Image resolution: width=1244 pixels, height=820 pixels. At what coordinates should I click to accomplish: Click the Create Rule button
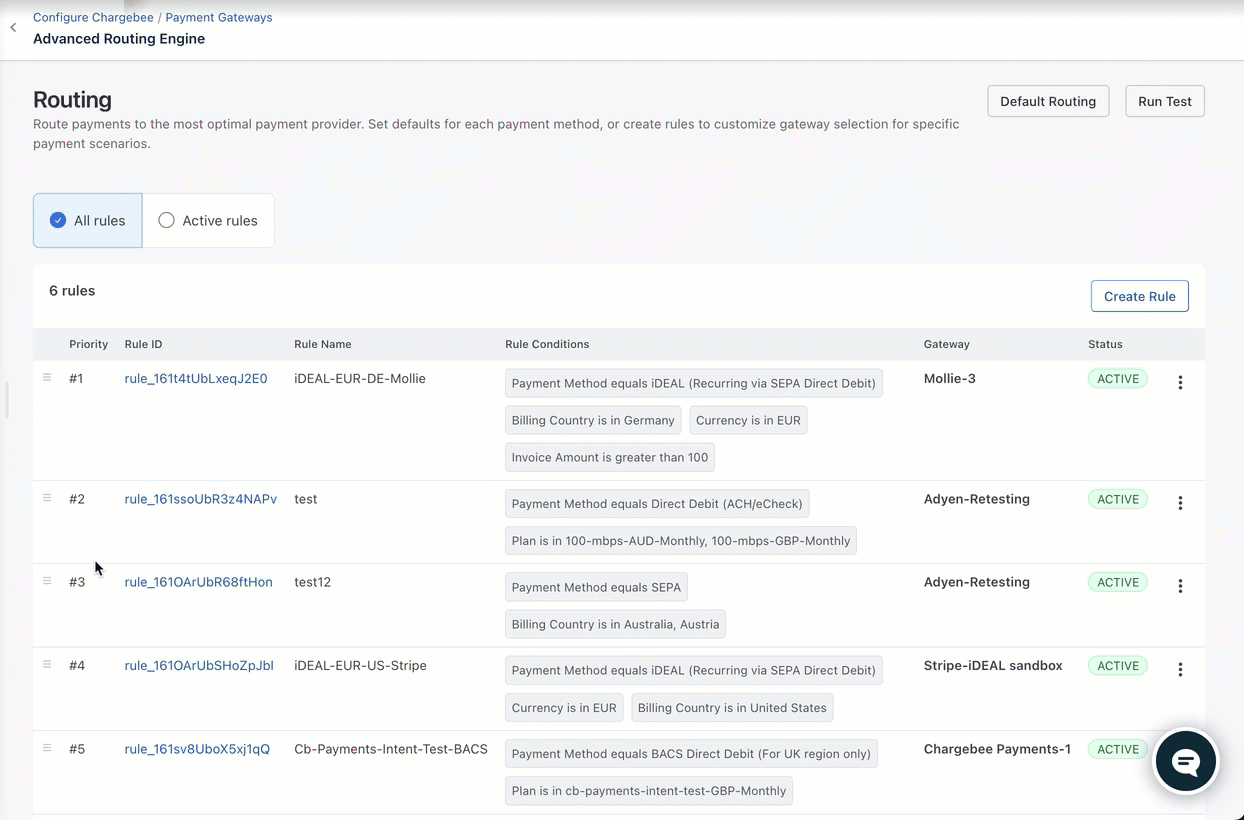[1139, 296]
